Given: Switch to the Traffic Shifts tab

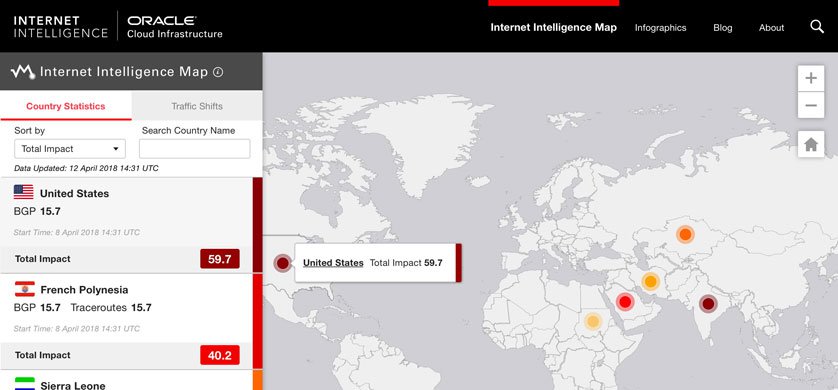Looking at the screenshot, I should [x=197, y=106].
